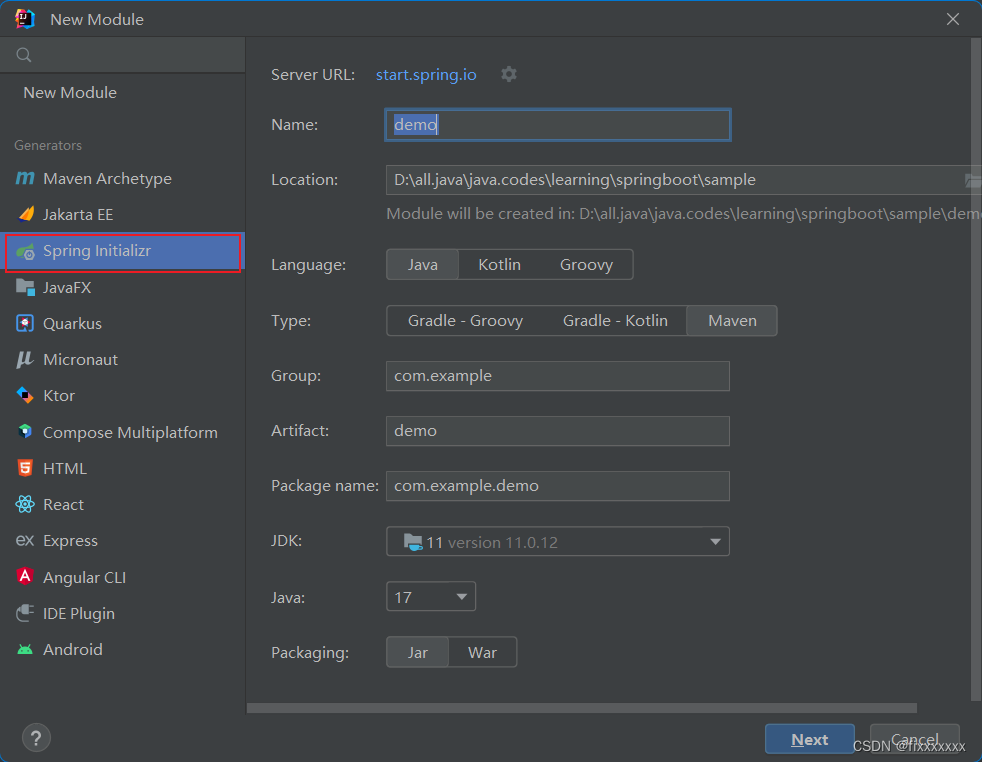Set Packaging to War
Screen dimensions: 982x762
pos(483,651)
